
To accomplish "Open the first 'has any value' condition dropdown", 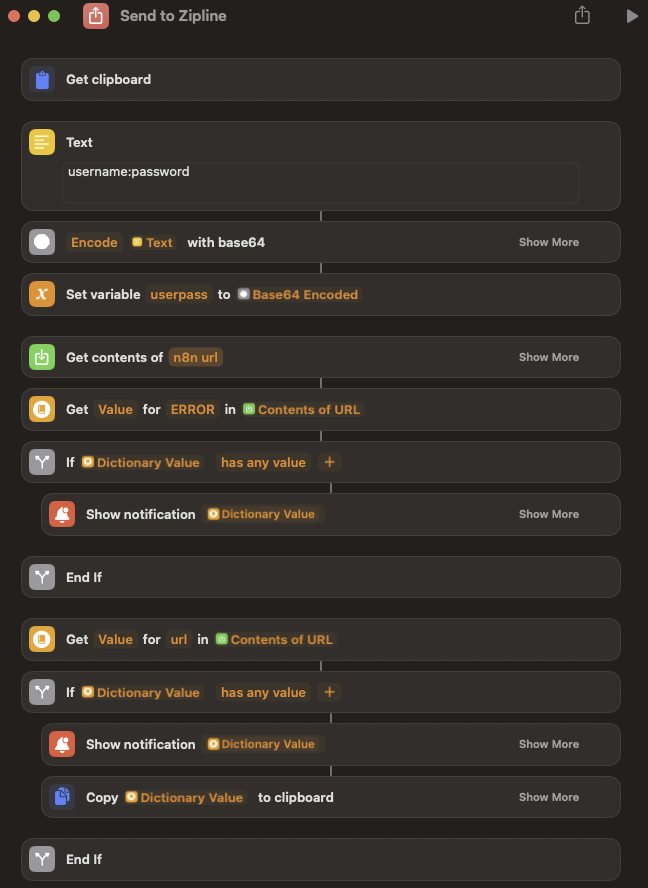I will point(263,462).
